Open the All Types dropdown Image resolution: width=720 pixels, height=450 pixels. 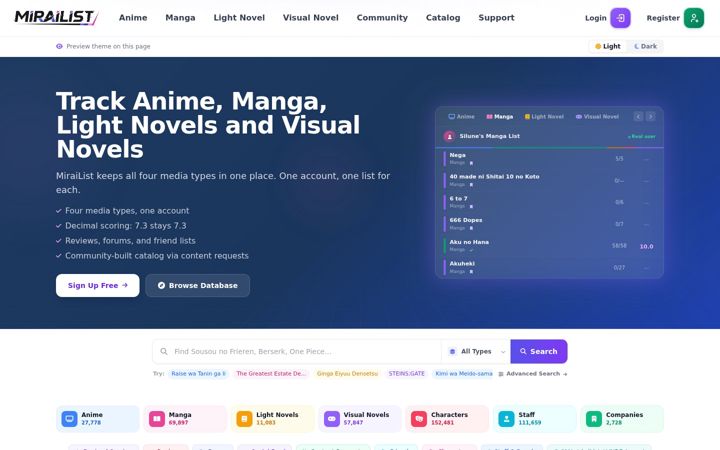pos(476,351)
